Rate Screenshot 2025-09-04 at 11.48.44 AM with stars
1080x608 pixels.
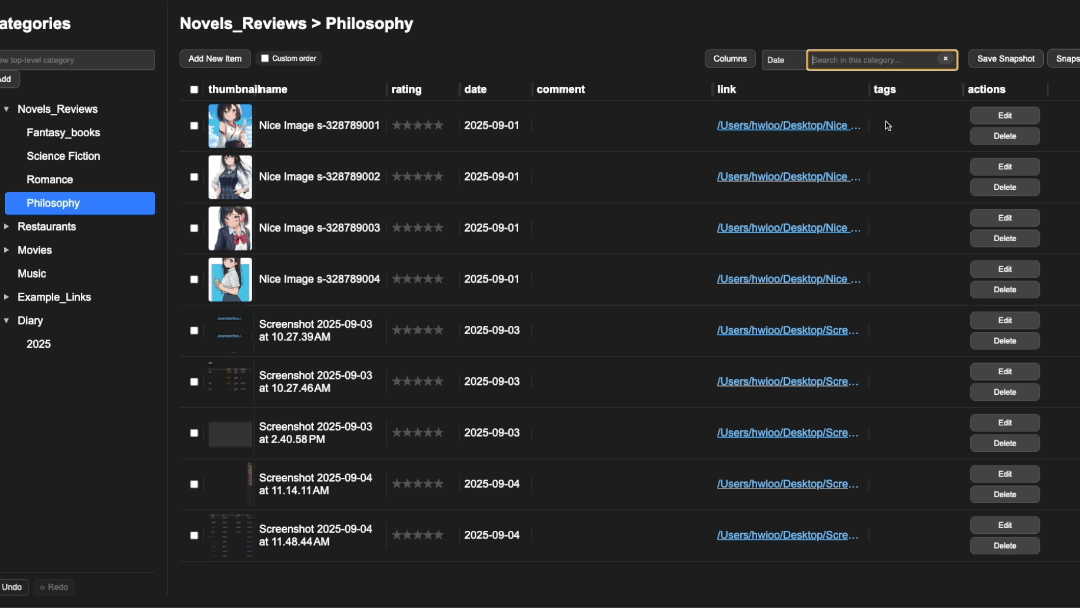tap(417, 535)
